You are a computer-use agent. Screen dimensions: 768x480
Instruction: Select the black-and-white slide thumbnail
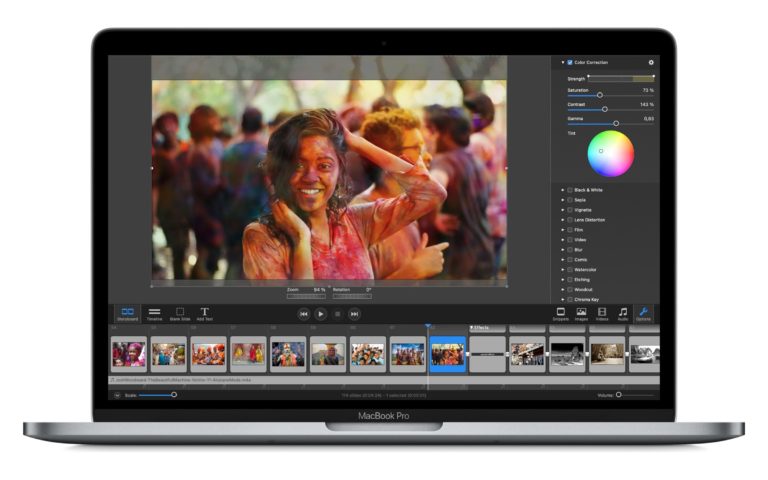click(x=567, y=354)
